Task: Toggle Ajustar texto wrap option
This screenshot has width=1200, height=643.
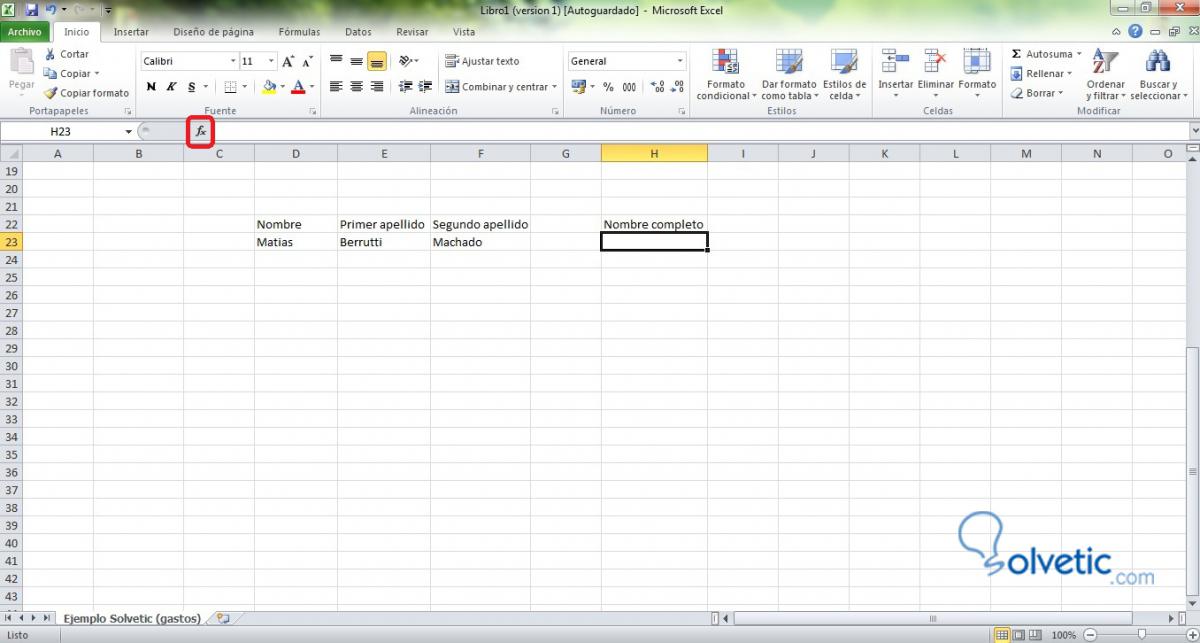Action: click(483, 61)
